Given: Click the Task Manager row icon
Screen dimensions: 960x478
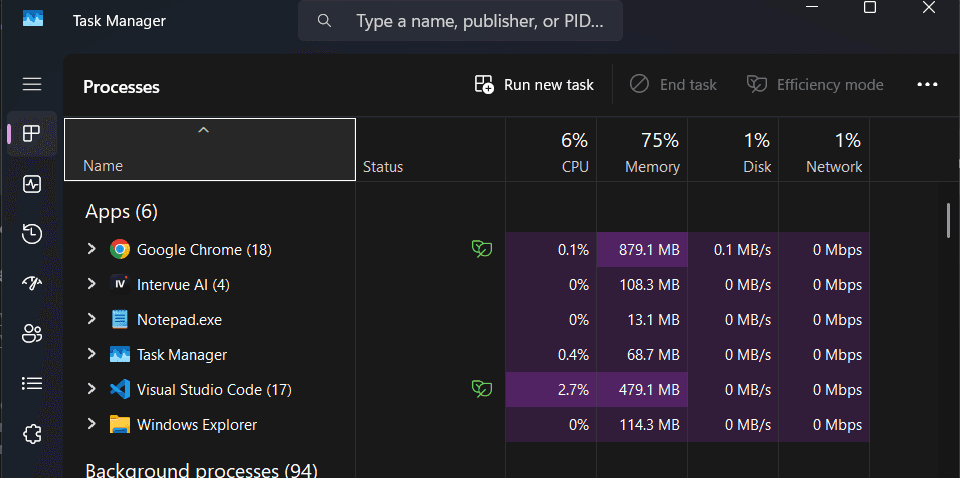Looking at the screenshot, I should pos(120,354).
